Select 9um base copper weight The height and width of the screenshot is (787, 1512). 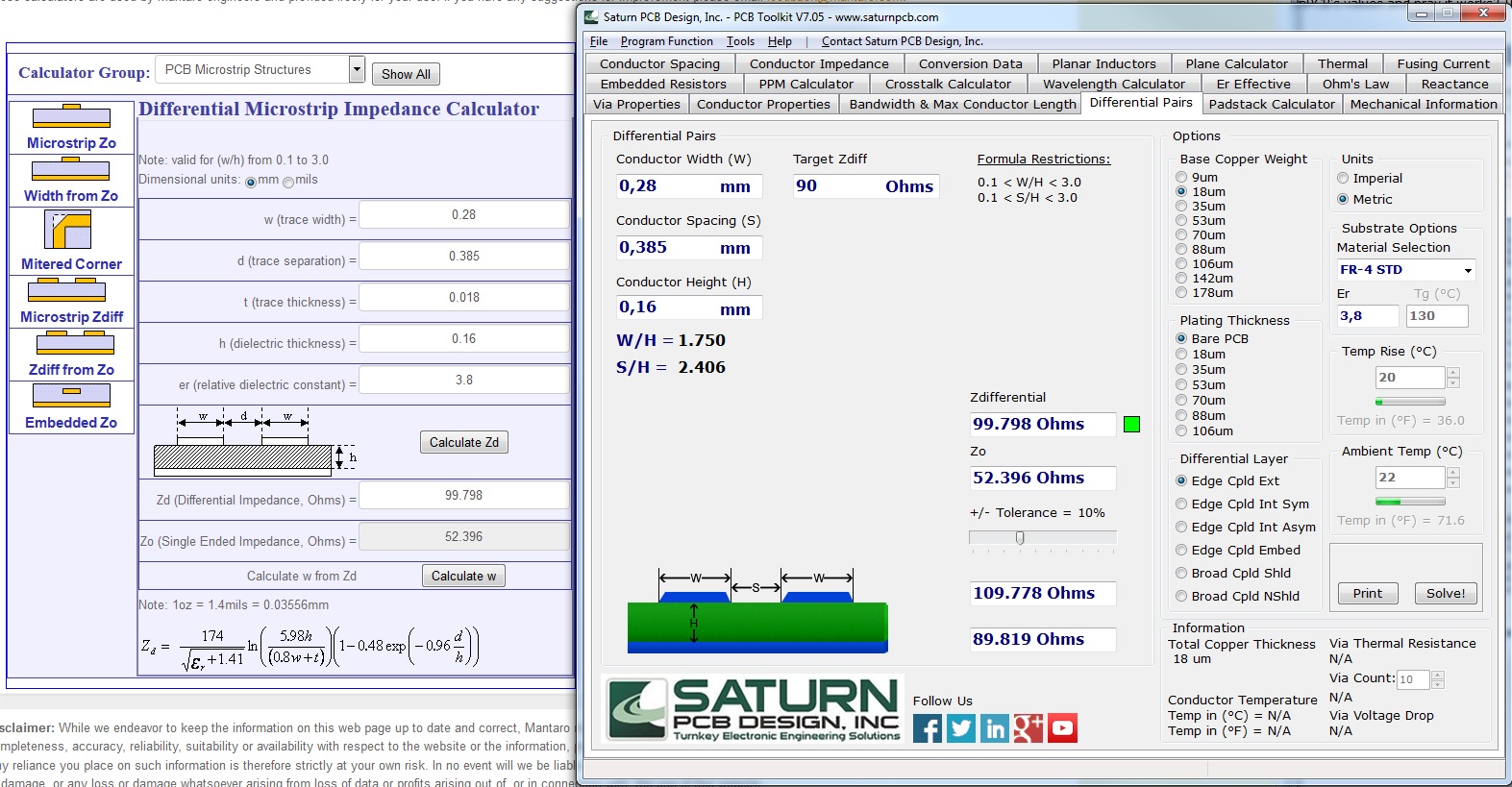click(x=1181, y=177)
